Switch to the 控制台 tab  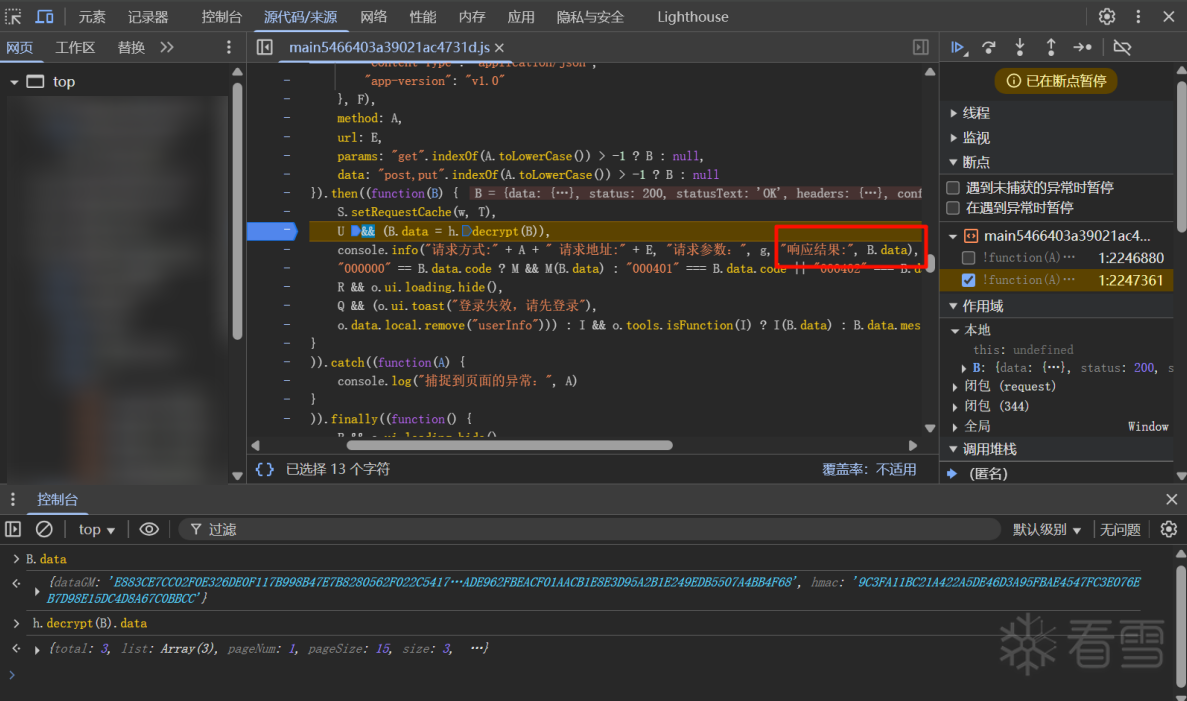click(x=222, y=17)
